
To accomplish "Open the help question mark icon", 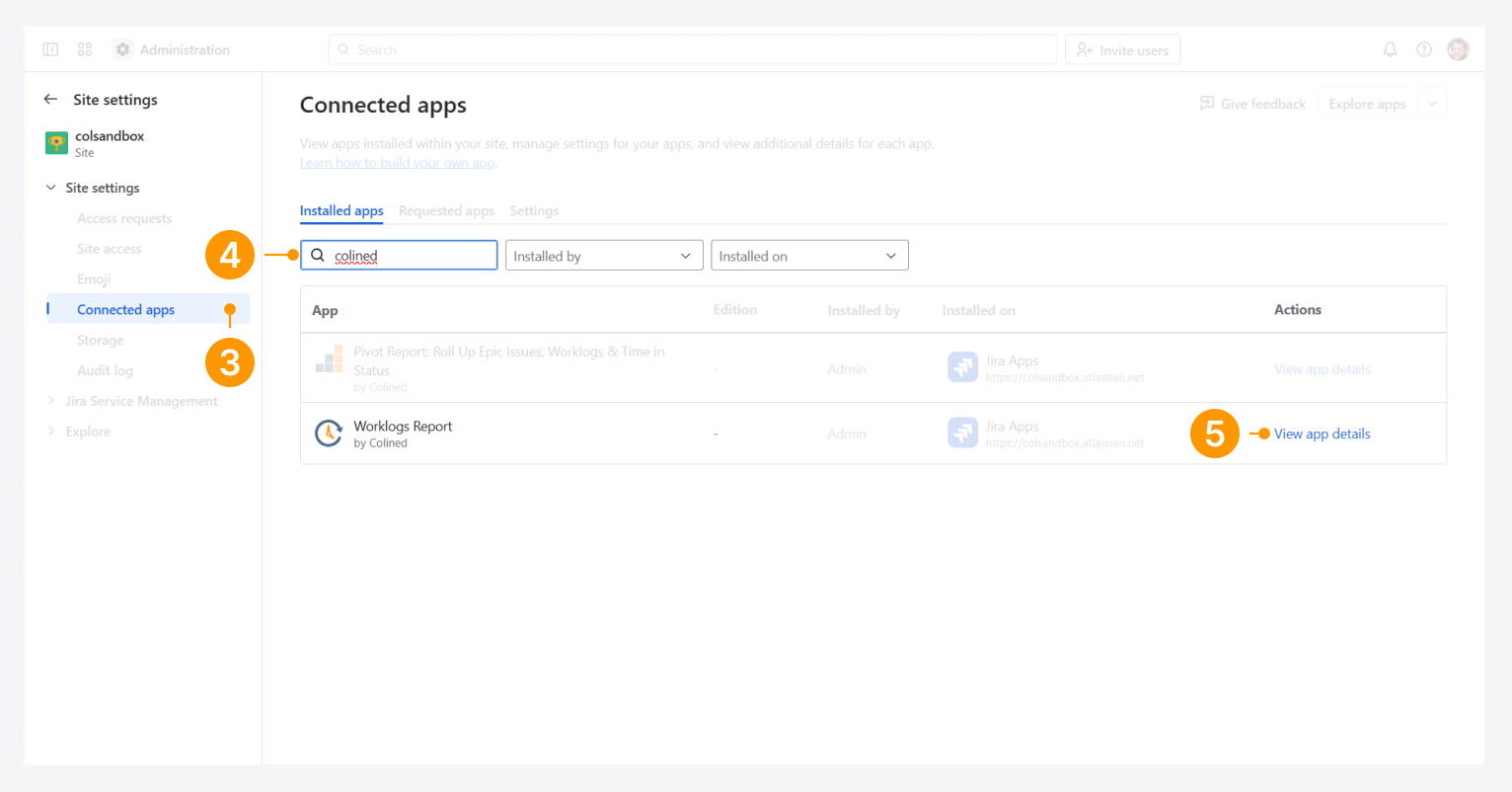I will coord(1424,49).
